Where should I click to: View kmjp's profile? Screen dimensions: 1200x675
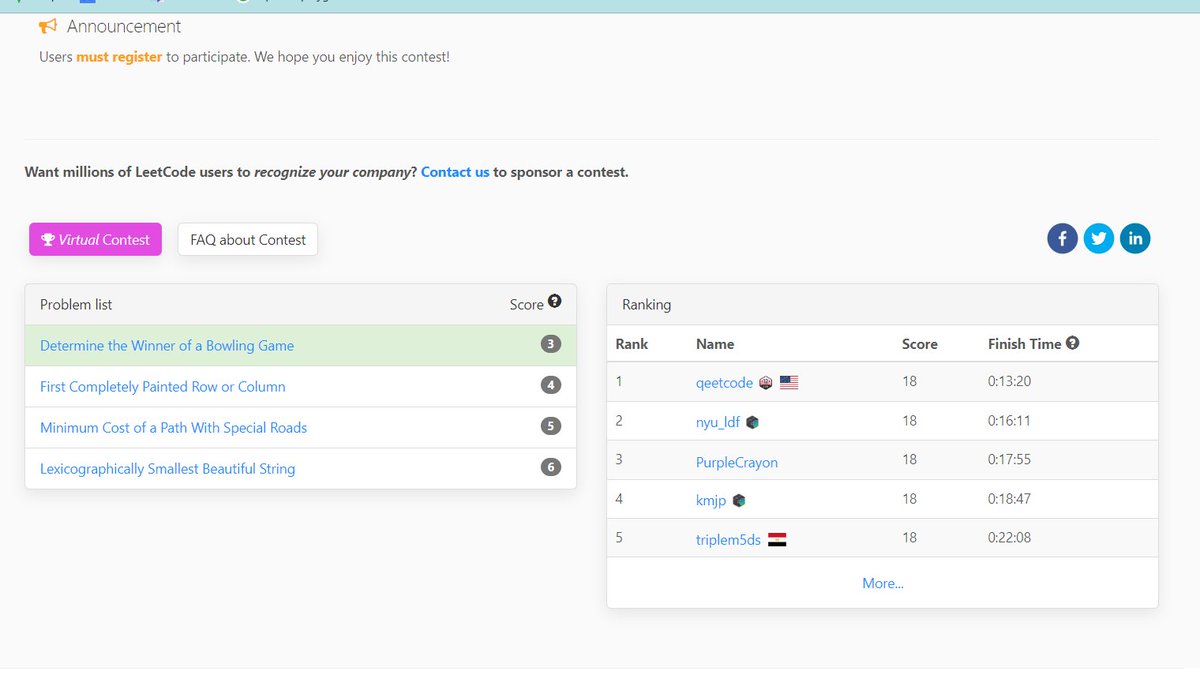point(711,500)
